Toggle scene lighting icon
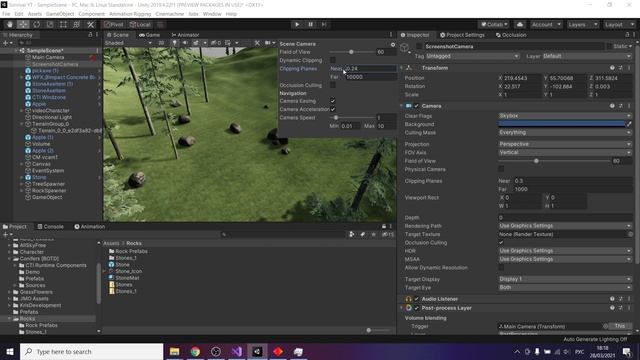Image resolution: width=640 pixels, height=360 pixels. coord(174,43)
